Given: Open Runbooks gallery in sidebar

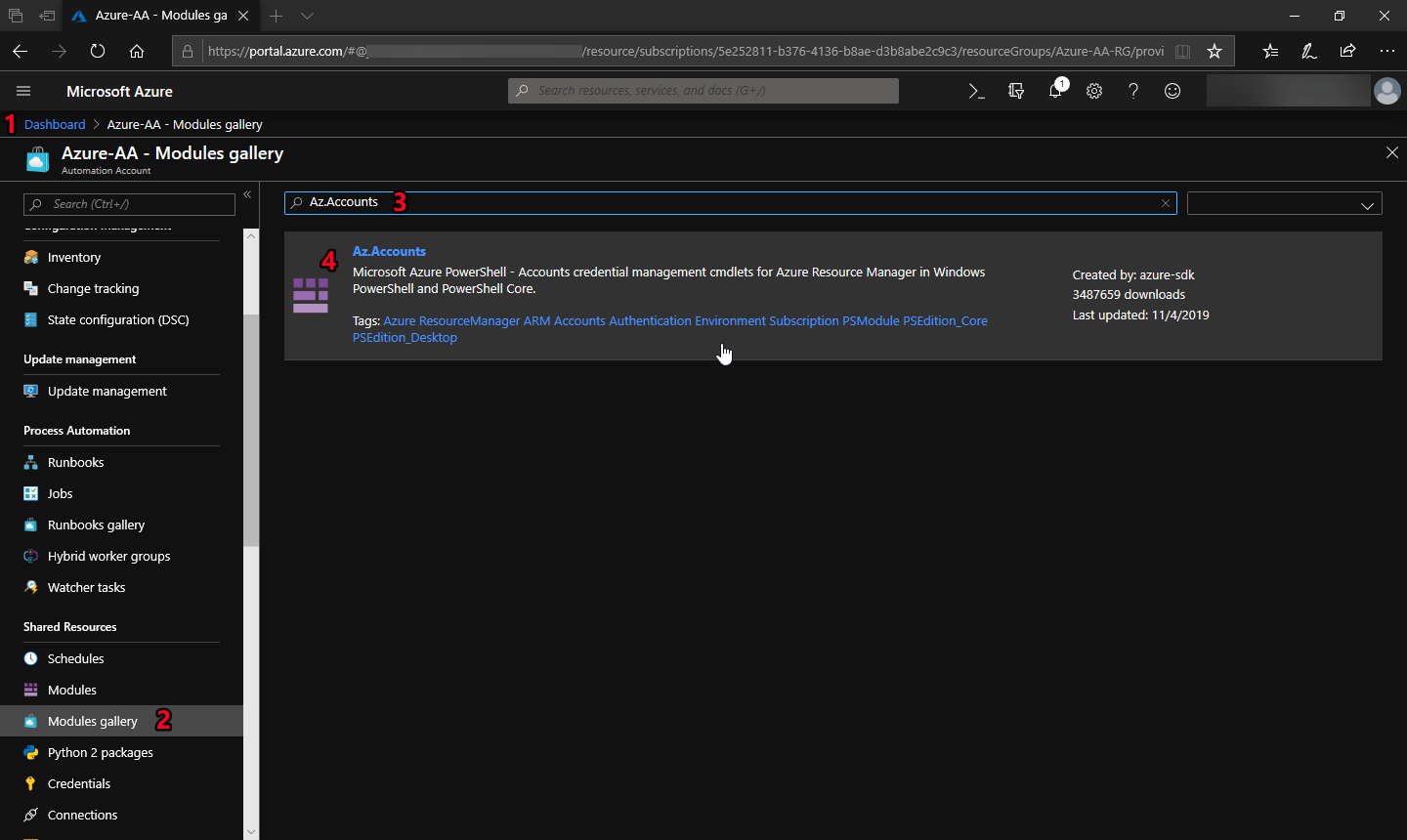Looking at the screenshot, I should [96, 525].
